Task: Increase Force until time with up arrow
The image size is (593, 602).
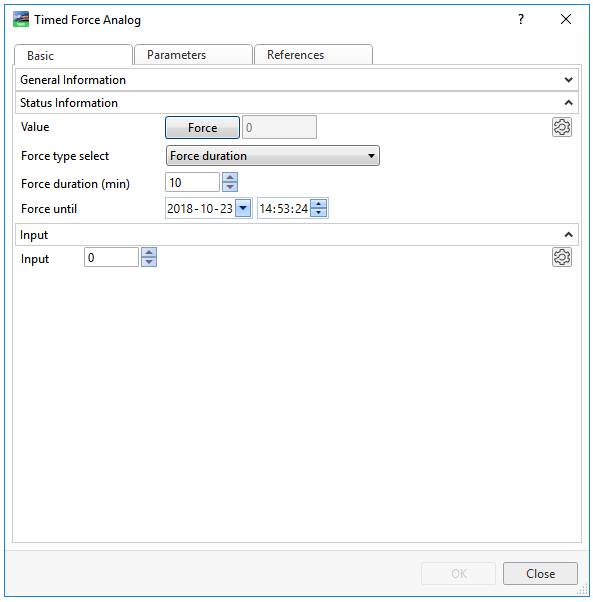Action: click(x=319, y=203)
